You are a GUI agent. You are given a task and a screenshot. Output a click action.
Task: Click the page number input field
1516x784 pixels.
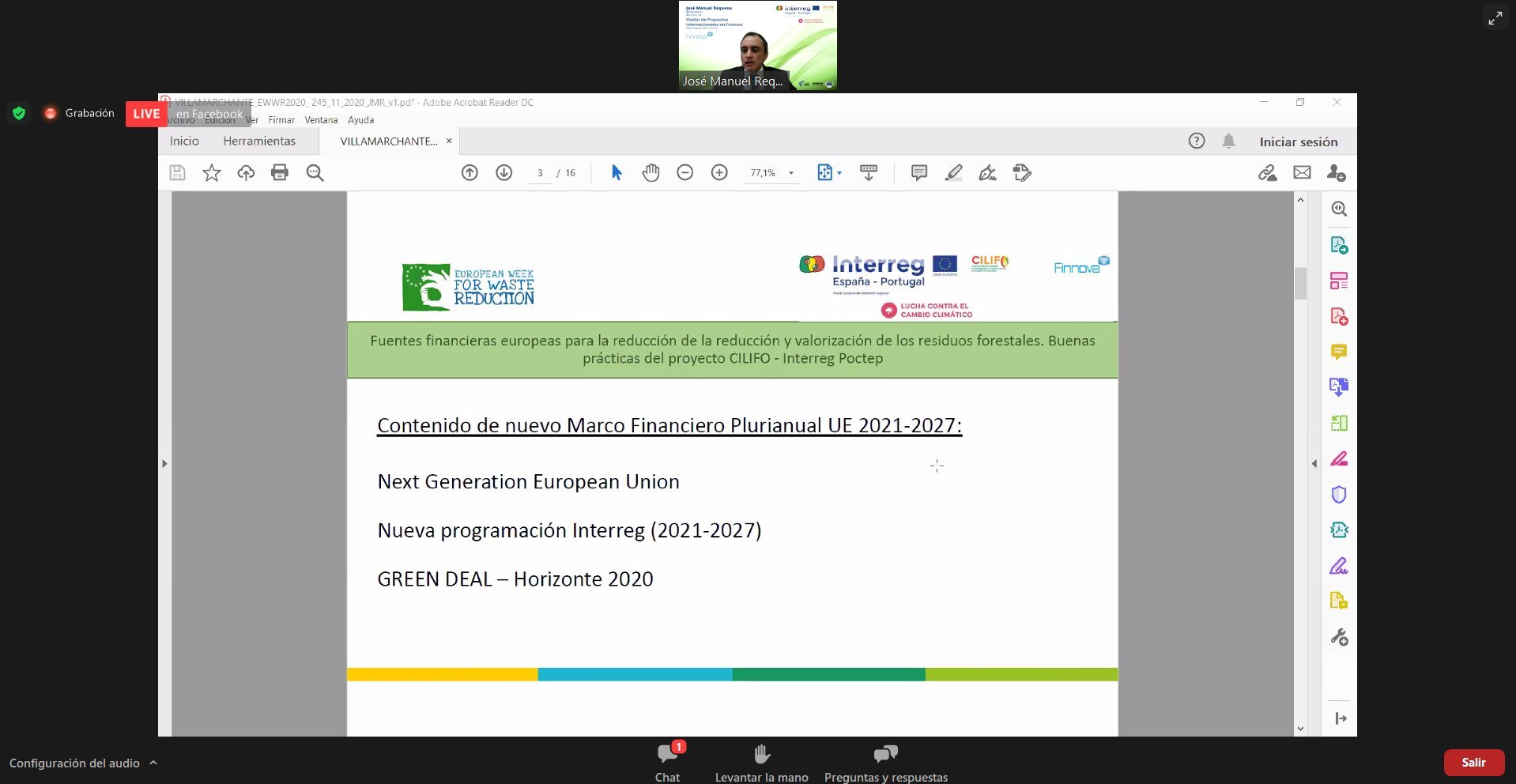tap(540, 173)
